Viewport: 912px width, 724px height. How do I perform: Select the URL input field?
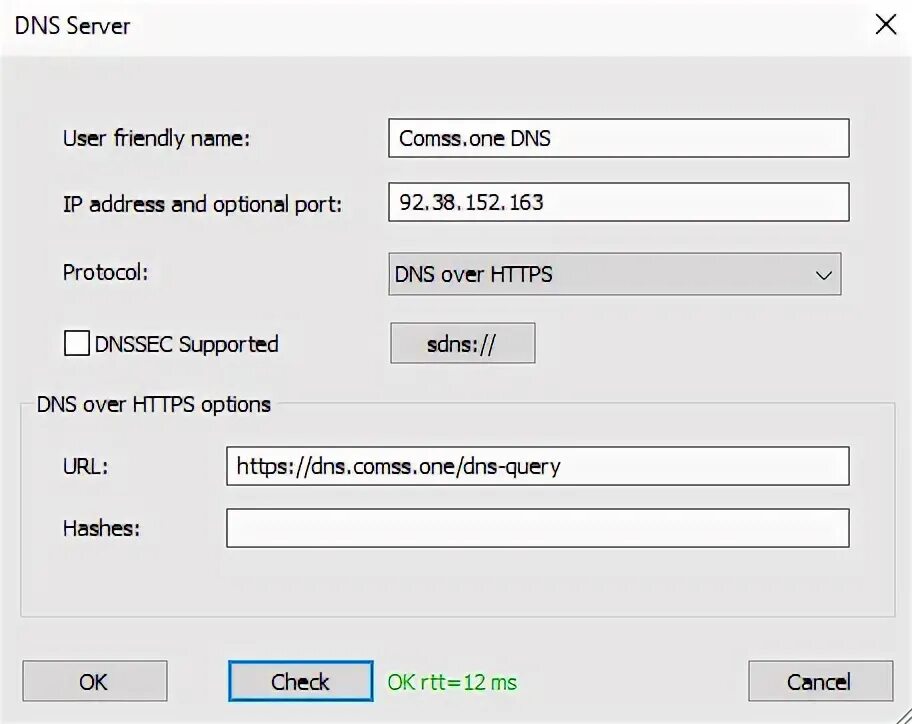(537, 466)
